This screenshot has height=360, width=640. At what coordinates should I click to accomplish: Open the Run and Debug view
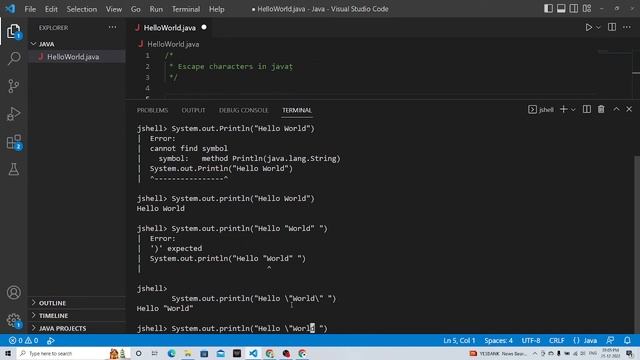[x=13, y=114]
